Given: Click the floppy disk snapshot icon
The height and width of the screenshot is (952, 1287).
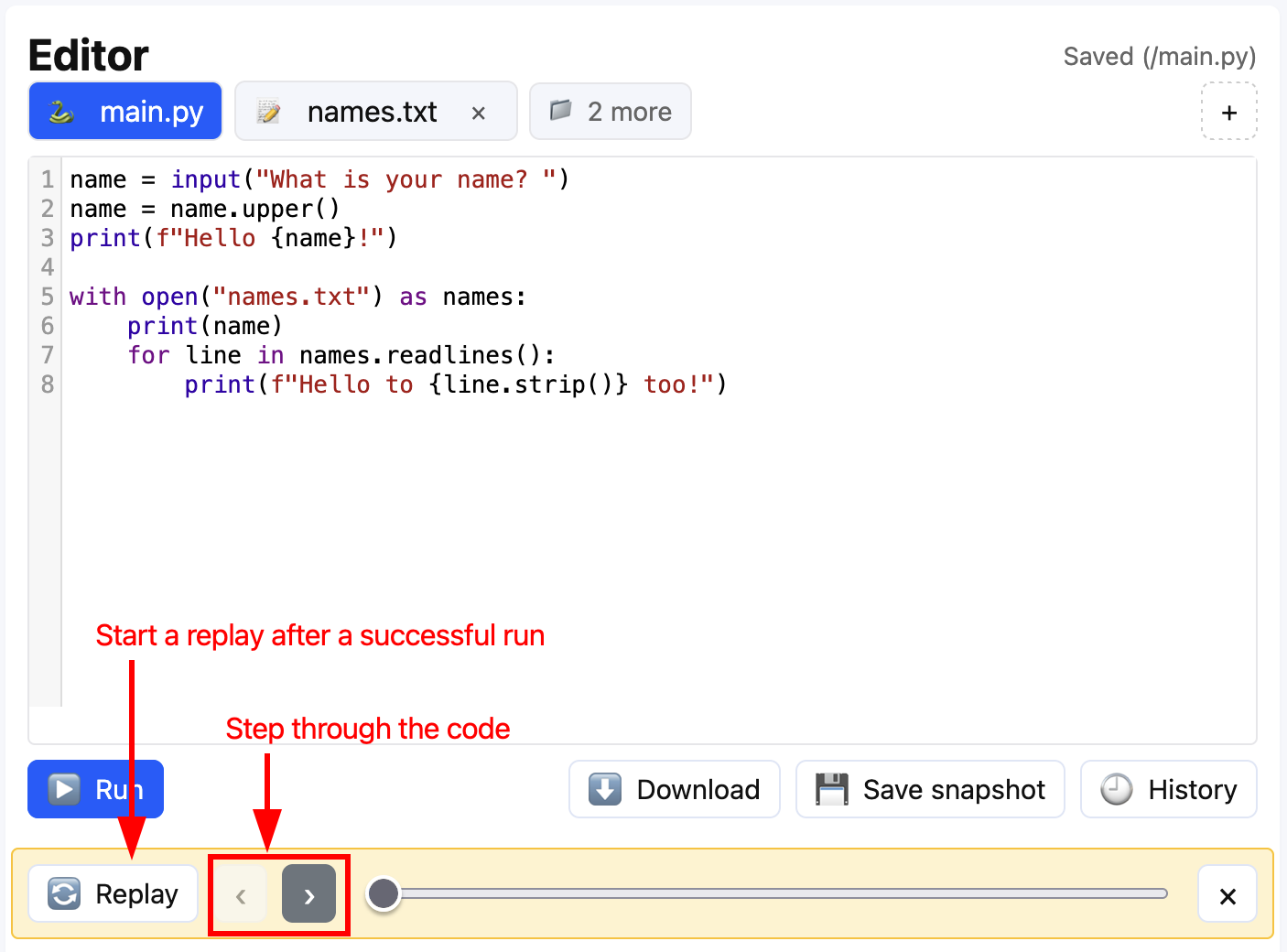Looking at the screenshot, I should (x=831, y=789).
